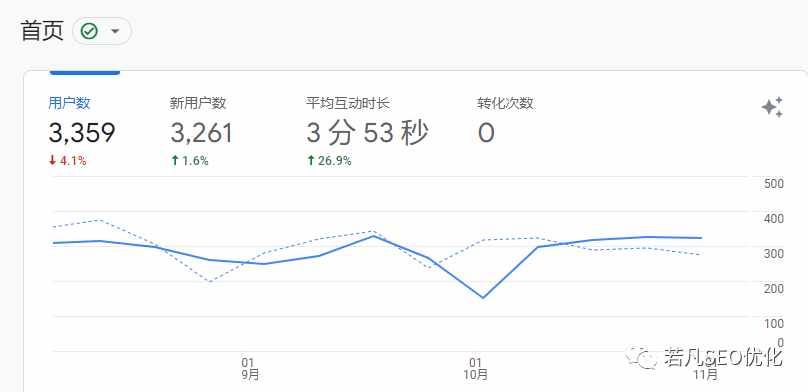Screen dimensions: 808x392
Task: Click the WeChat logo in the watermark
Action: click(641, 357)
